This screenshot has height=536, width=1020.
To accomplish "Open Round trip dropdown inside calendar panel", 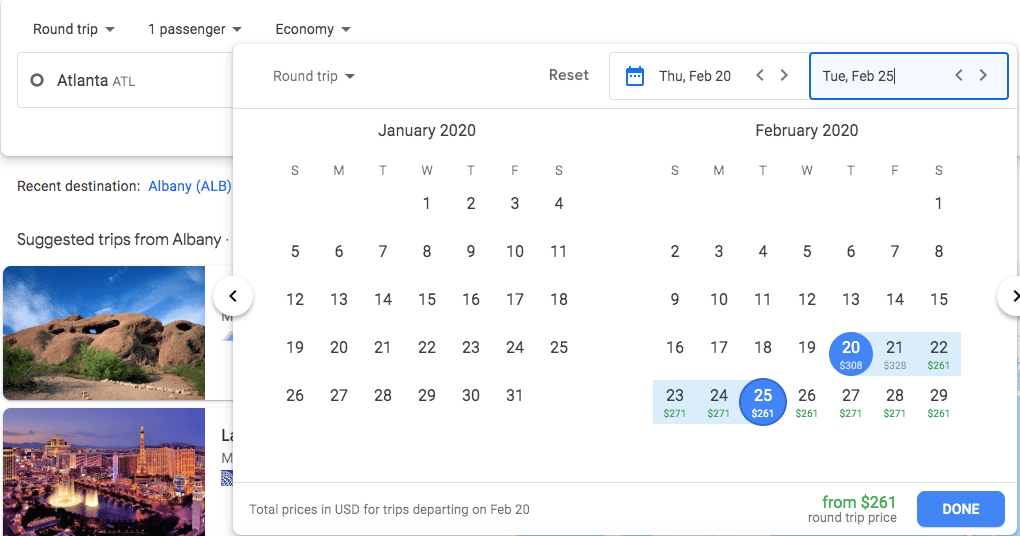I will tap(314, 77).
